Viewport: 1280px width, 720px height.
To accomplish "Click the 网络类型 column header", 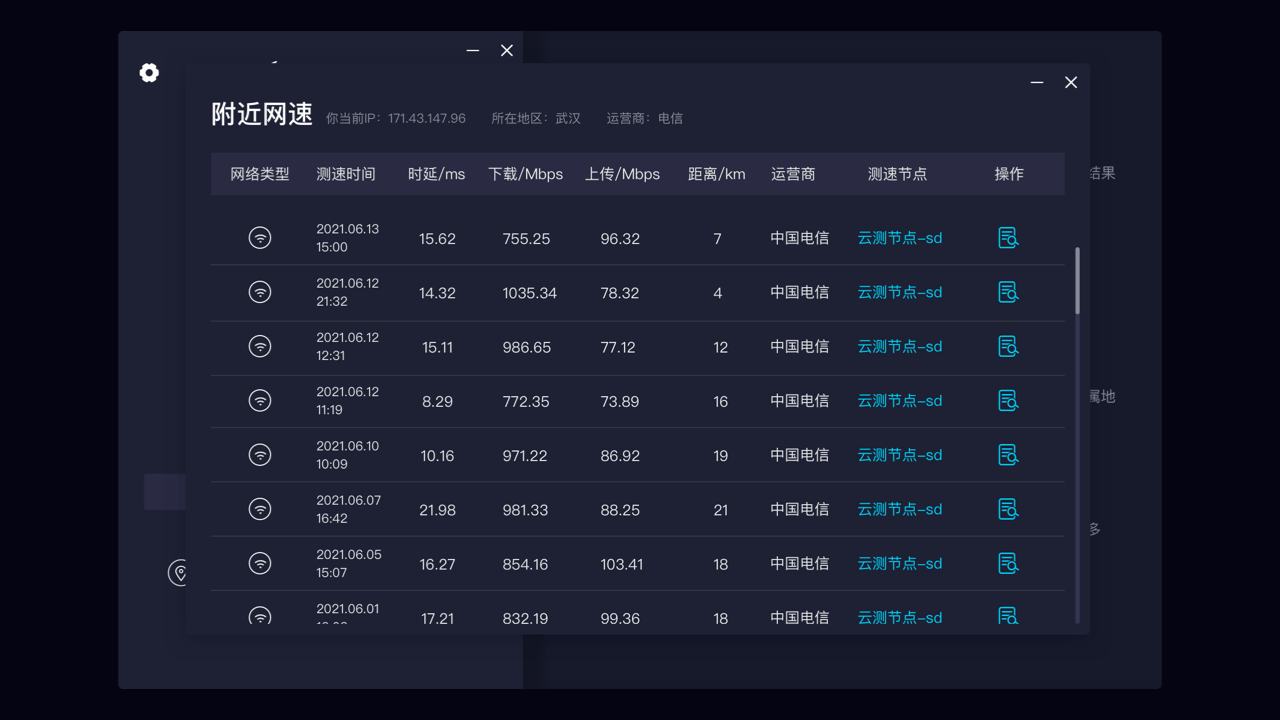I will point(260,173).
